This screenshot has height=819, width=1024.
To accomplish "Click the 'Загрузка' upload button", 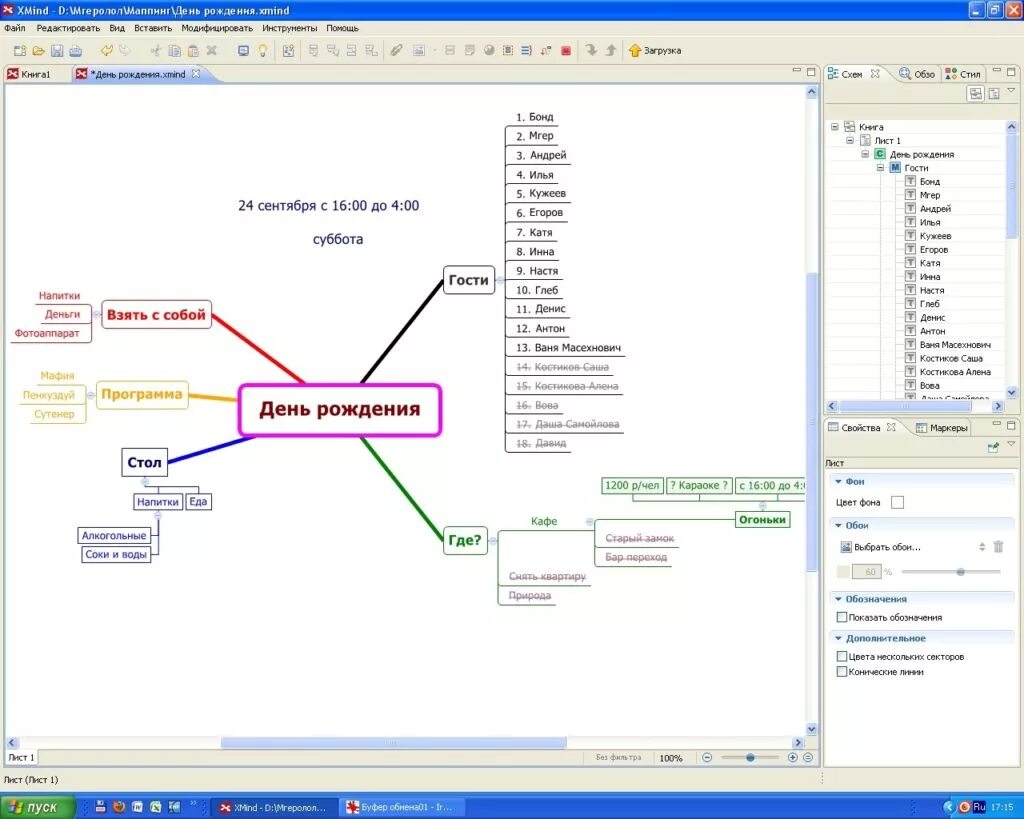I will coord(655,50).
